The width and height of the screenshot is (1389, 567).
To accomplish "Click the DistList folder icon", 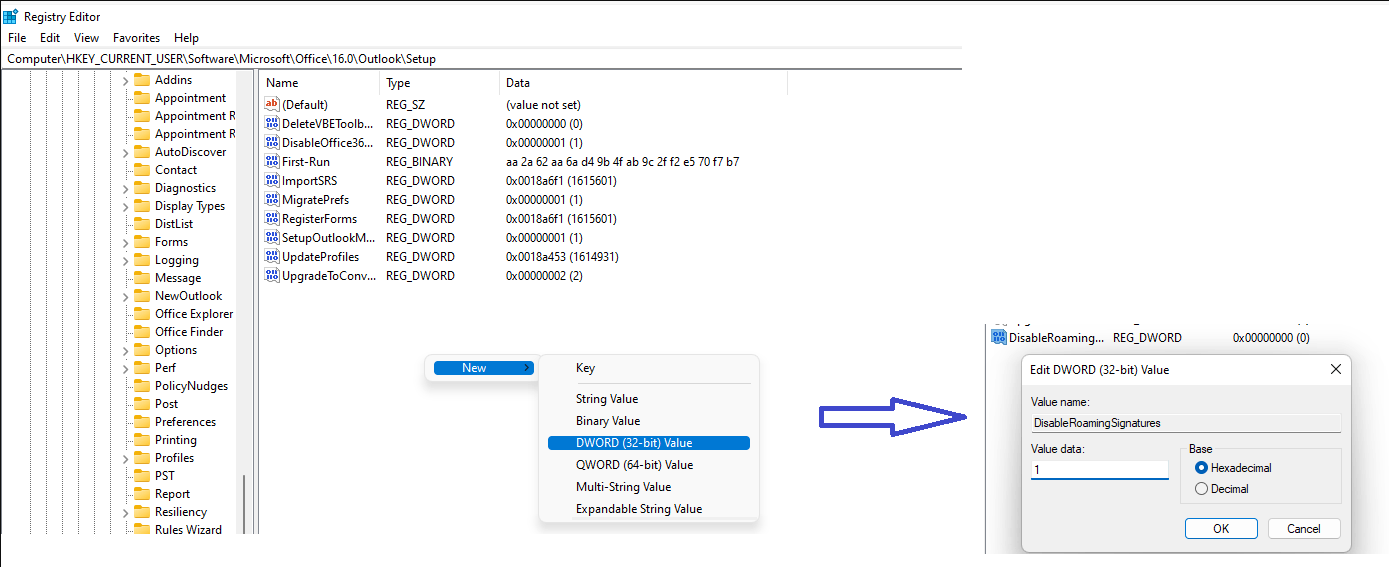I will [x=141, y=224].
